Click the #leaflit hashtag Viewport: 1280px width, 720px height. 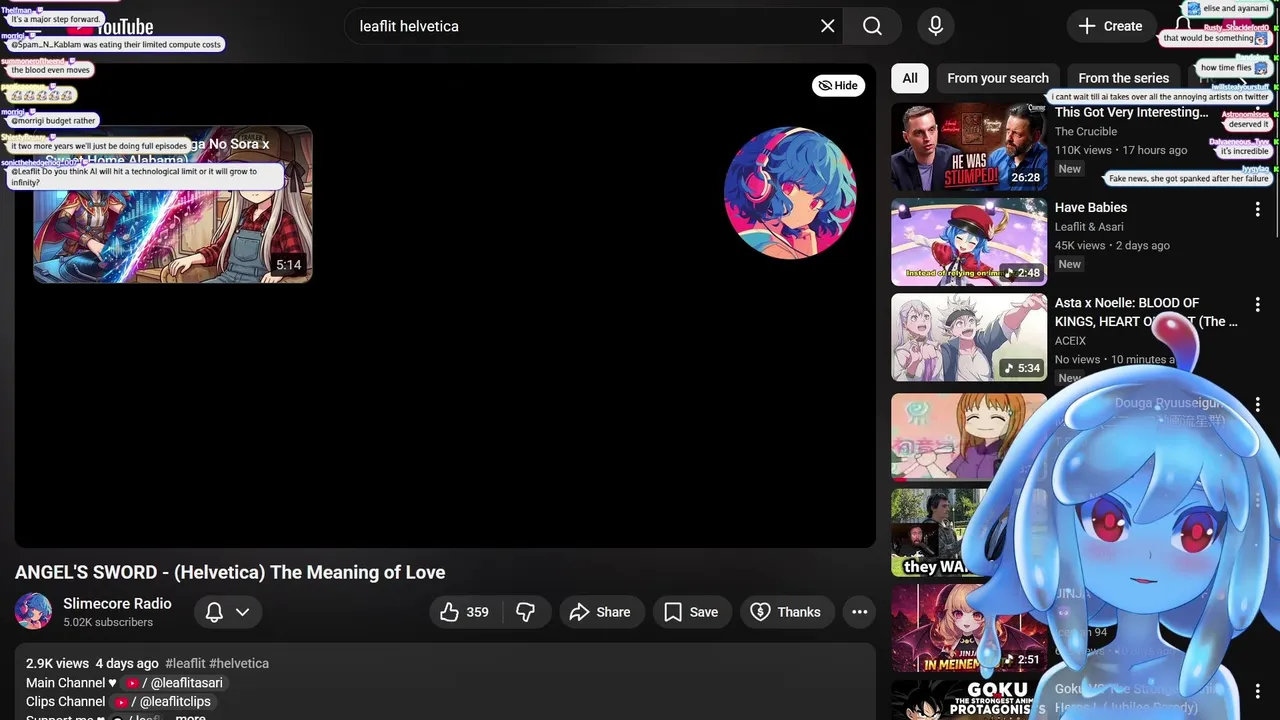point(185,663)
